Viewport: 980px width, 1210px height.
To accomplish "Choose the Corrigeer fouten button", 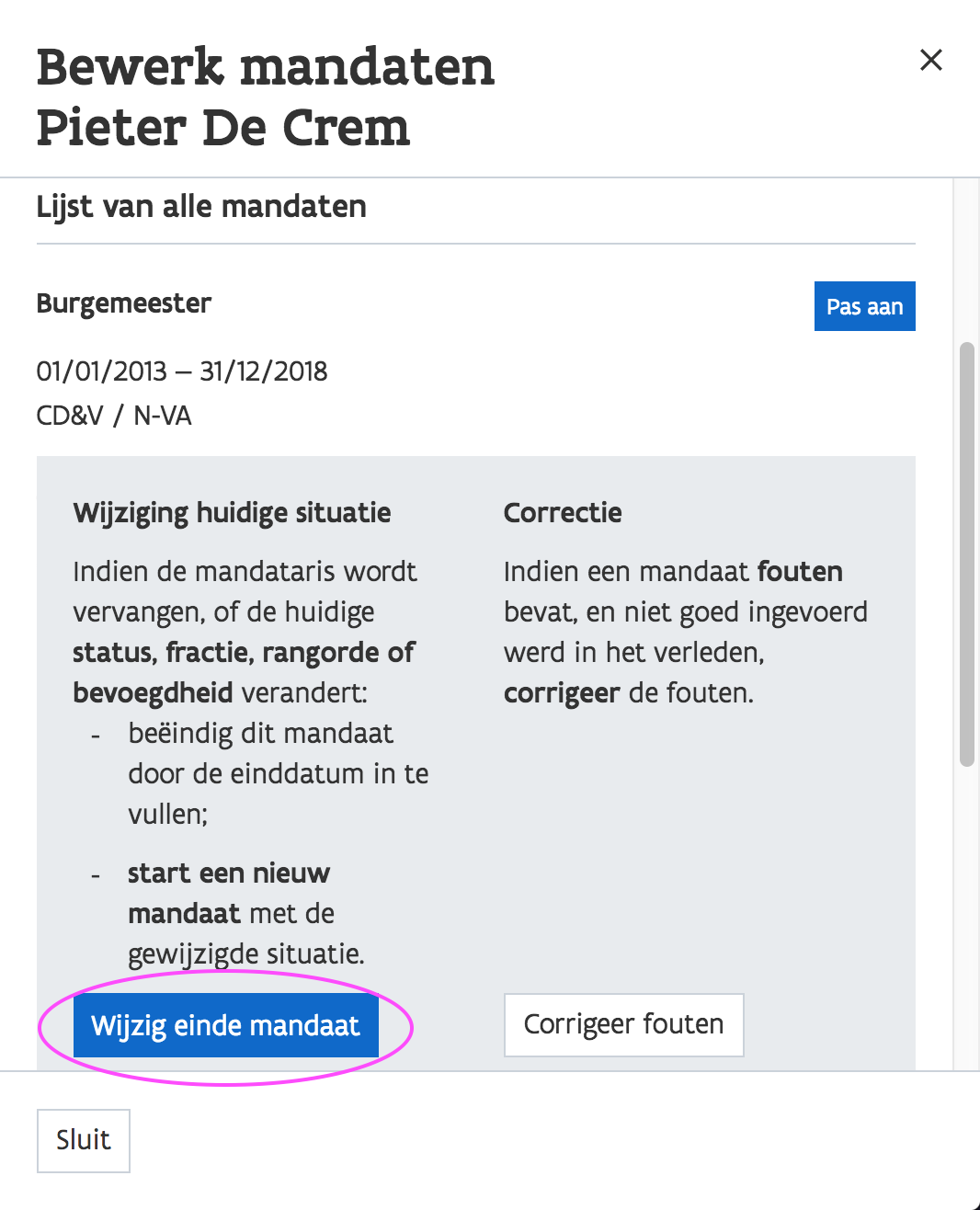I will [x=623, y=1024].
